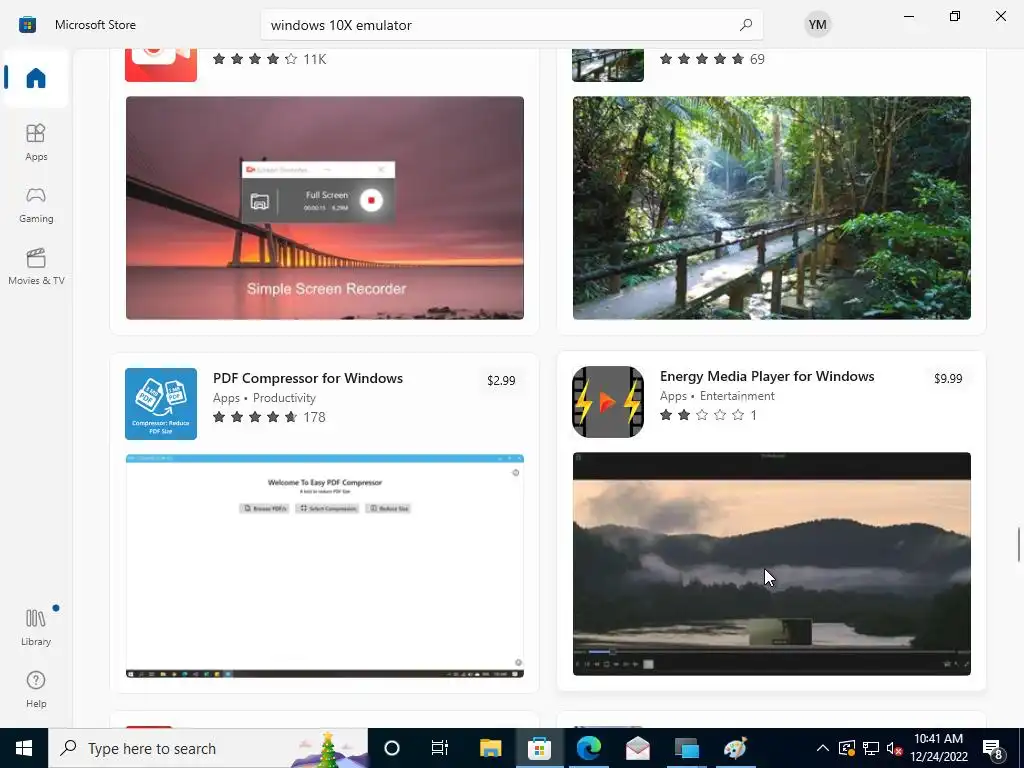Click the 69 ratings count
Image resolution: width=1024 pixels, height=768 pixels.
pos(757,59)
